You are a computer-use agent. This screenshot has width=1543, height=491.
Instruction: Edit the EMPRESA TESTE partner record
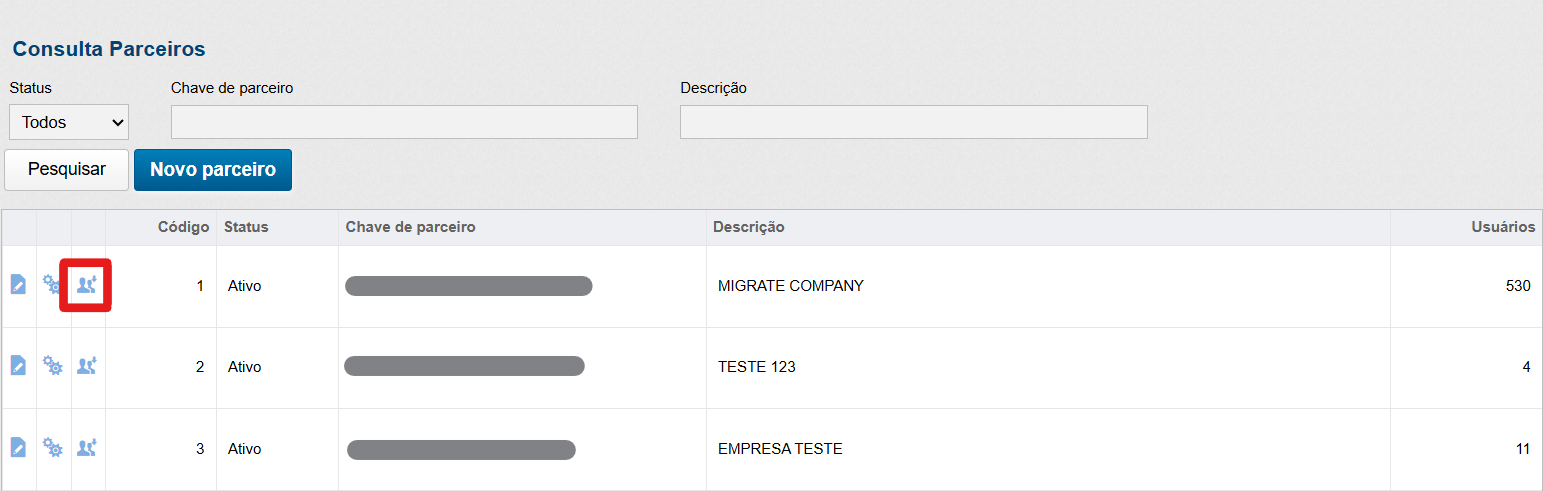point(18,447)
